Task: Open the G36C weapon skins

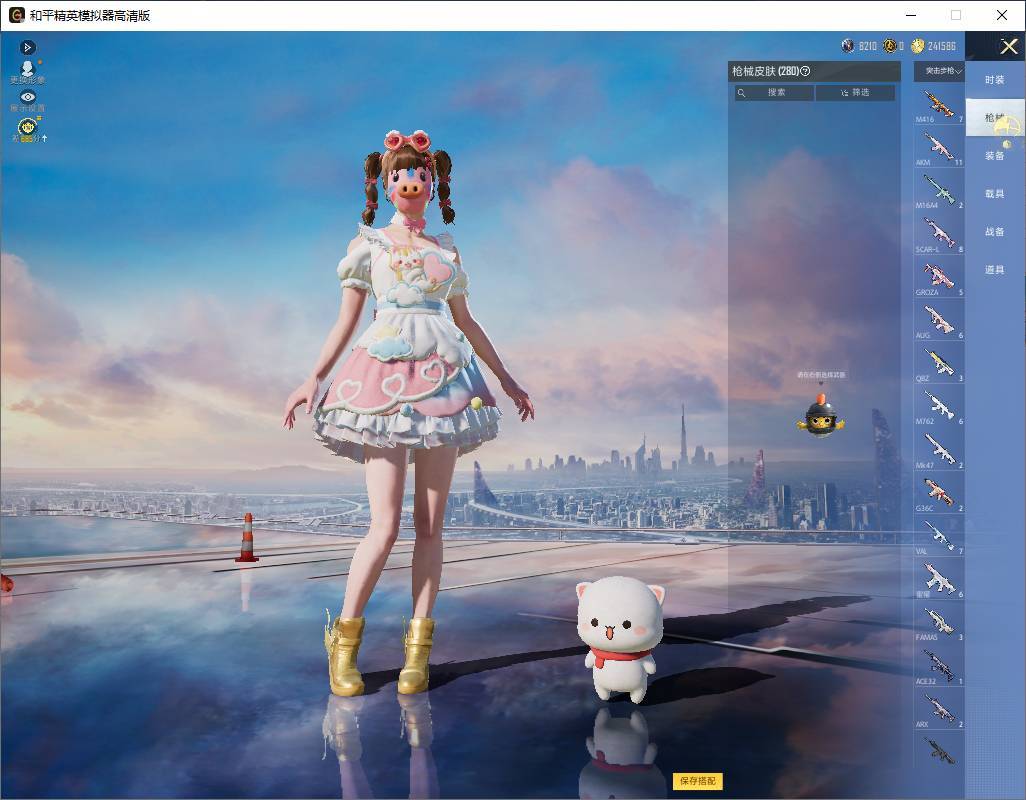Action: tap(939, 493)
